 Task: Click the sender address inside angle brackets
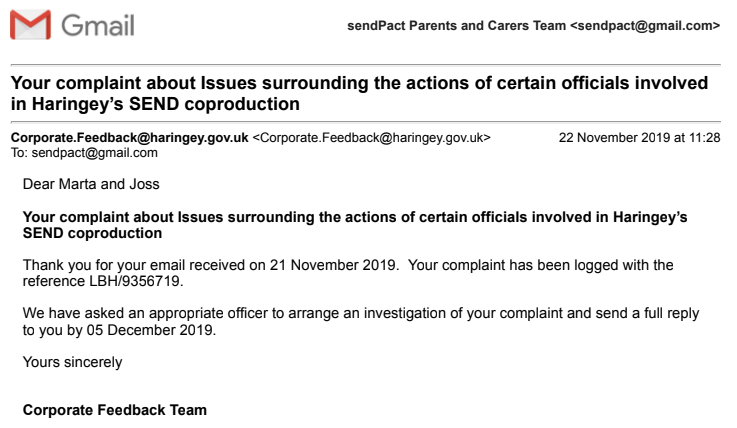371,138
